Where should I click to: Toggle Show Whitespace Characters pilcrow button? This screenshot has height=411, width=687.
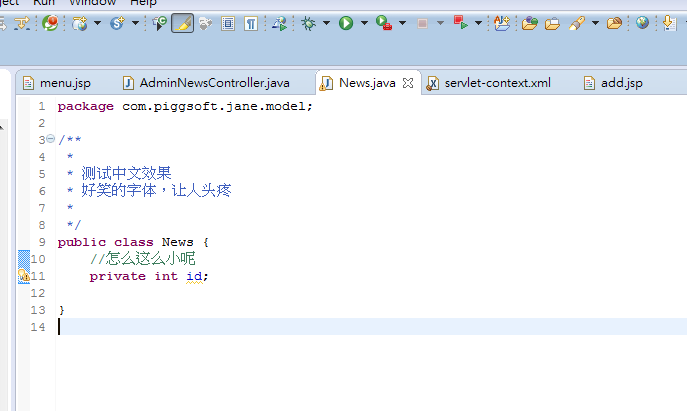(x=251, y=23)
